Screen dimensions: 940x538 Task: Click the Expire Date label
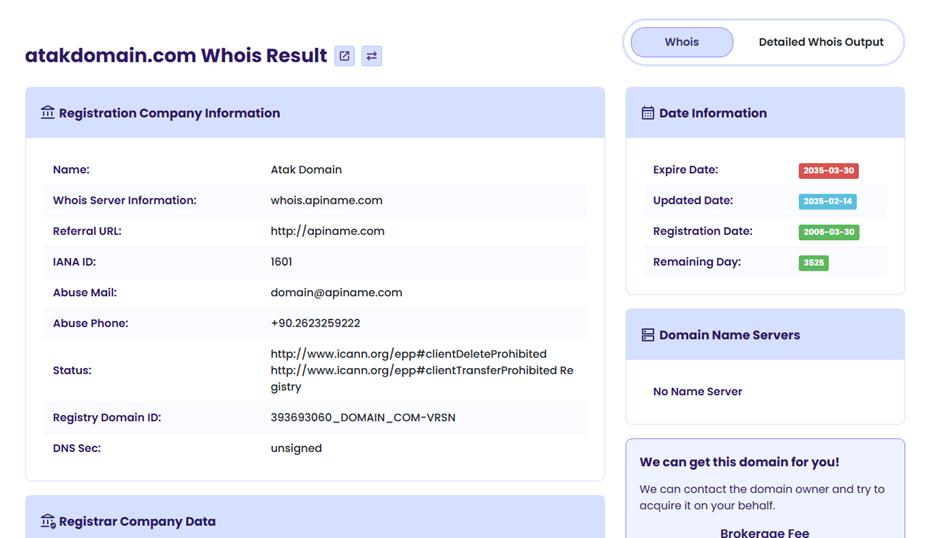(685, 170)
